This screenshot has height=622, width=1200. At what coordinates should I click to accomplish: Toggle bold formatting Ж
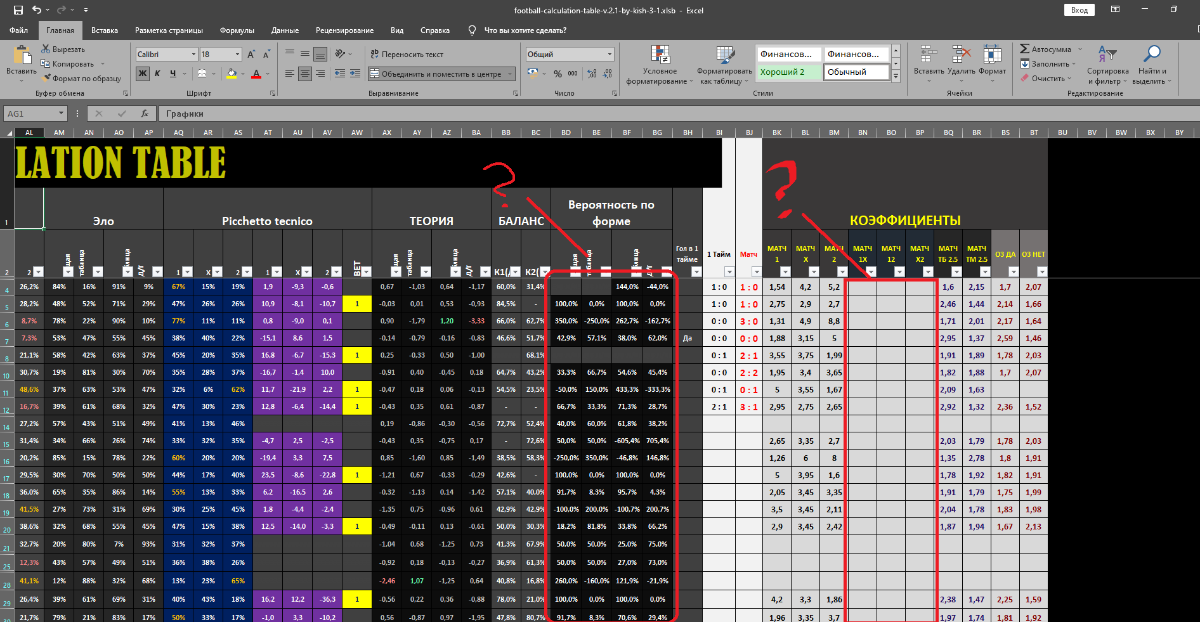pos(143,73)
